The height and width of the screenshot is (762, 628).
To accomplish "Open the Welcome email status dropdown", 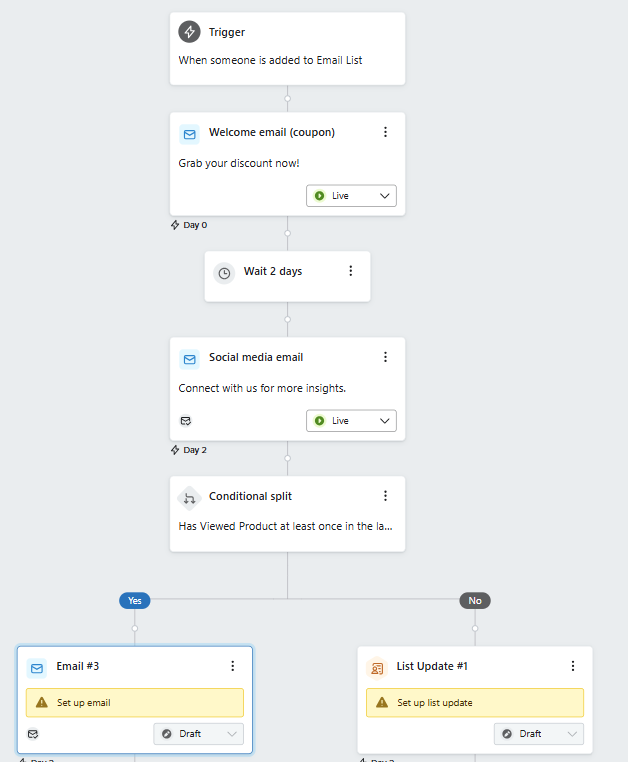I will [x=351, y=196].
